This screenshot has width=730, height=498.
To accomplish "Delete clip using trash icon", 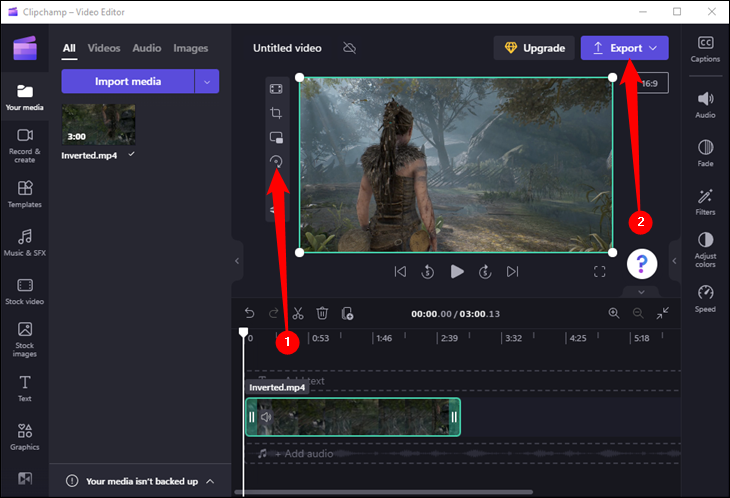I will (322, 313).
